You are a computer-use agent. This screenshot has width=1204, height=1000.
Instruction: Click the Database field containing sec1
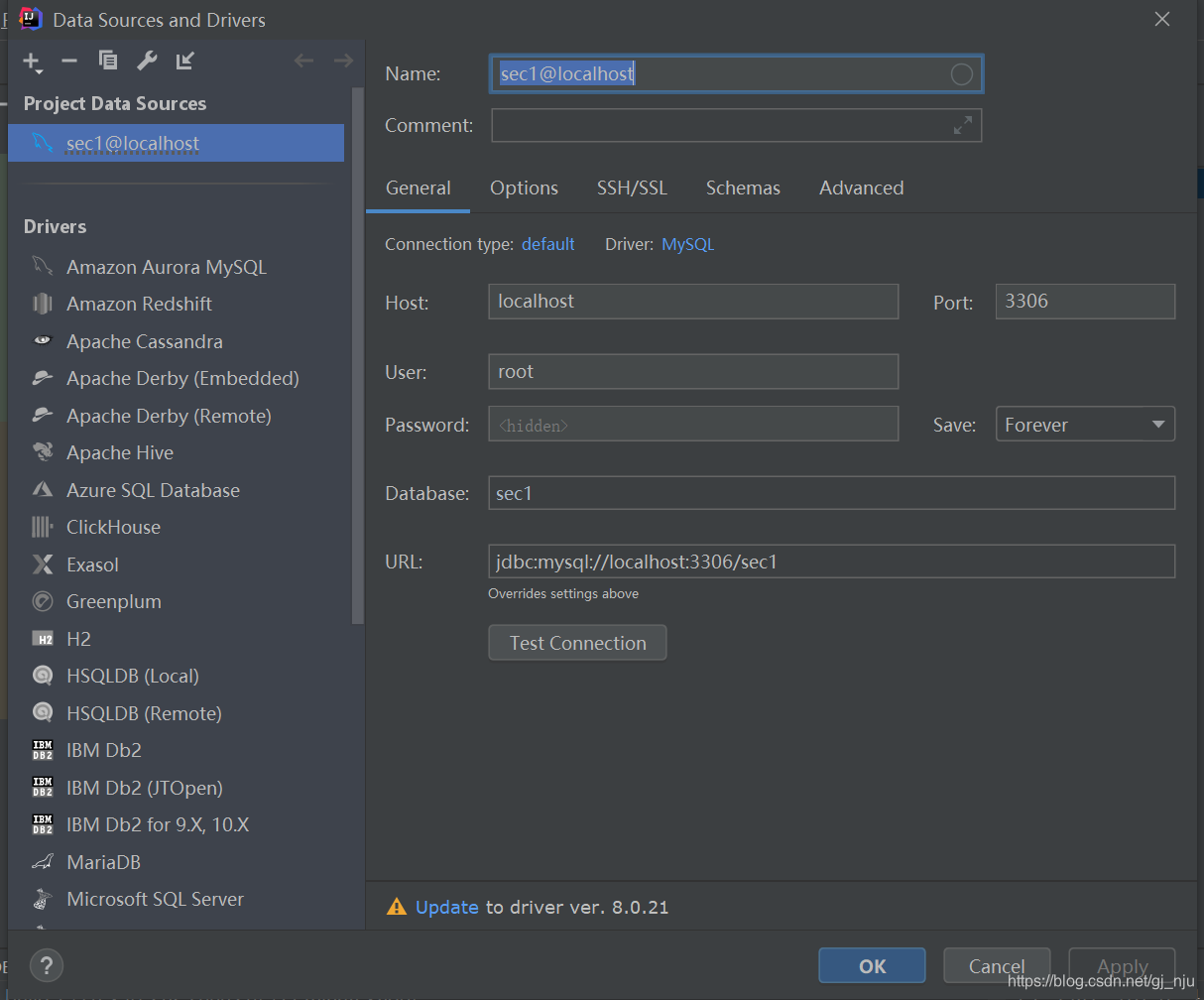[x=831, y=493]
